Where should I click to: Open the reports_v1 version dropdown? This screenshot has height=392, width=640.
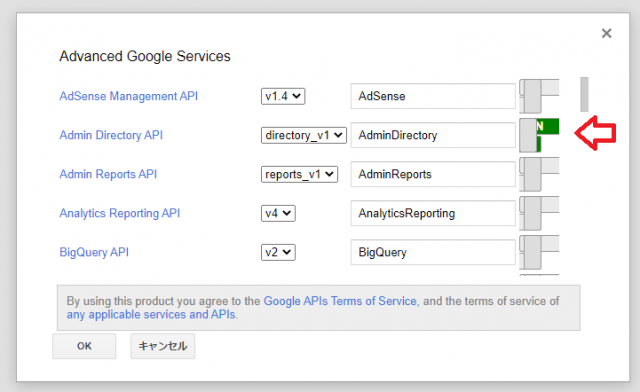[299, 174]
